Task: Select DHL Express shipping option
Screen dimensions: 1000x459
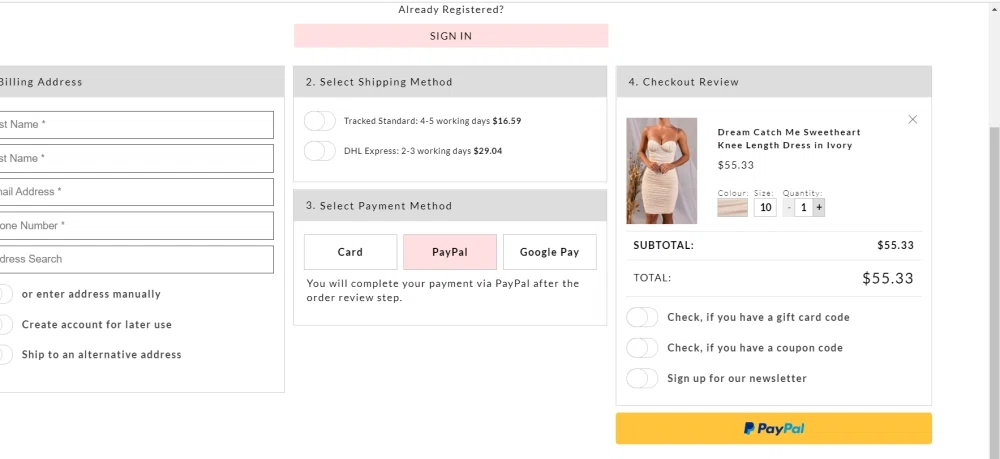Action: click(x=320, y=151)
